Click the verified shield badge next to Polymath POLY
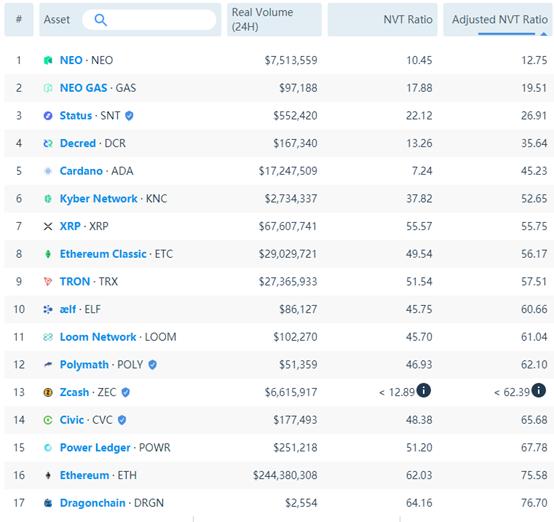Screen dimensions: 554x522 (152, 365)
